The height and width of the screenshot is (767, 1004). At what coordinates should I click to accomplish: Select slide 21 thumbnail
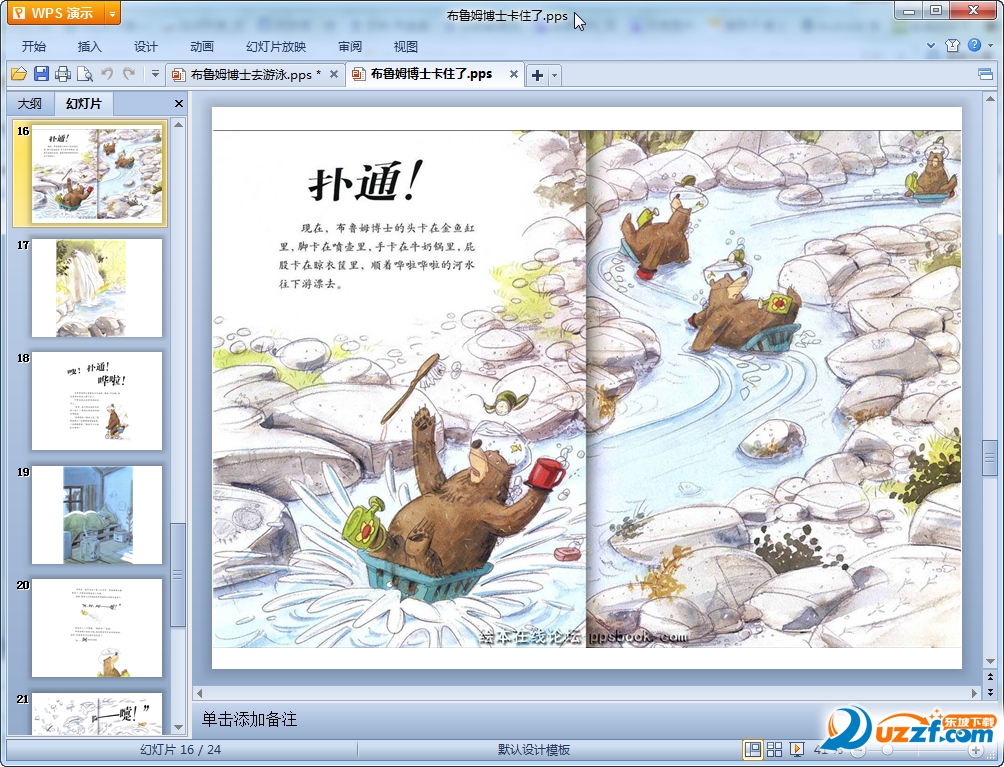97,713
